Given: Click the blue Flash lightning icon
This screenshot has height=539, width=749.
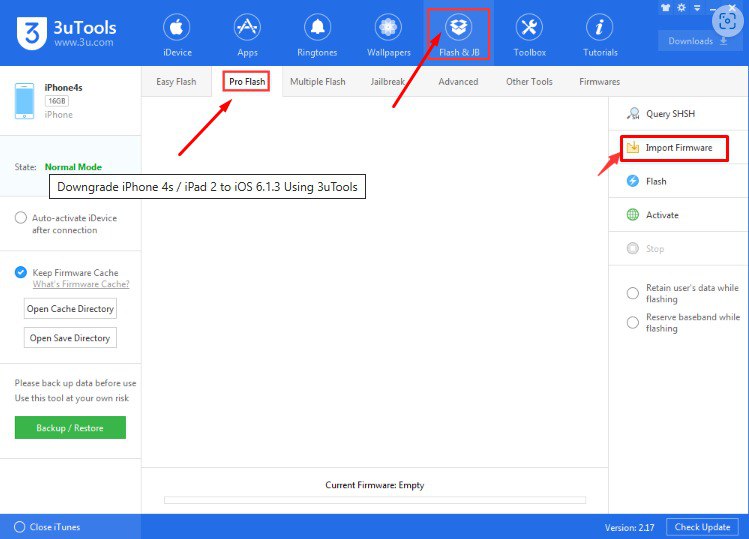Looking at the screenshot, I should [633, 181].
